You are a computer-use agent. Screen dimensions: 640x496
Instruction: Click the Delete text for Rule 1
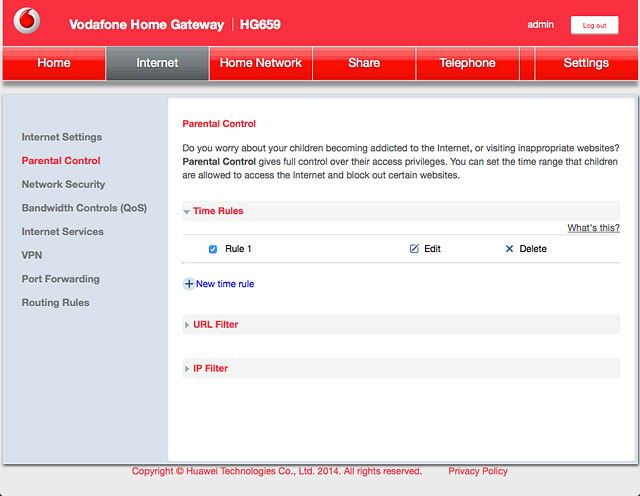point(533,249)
